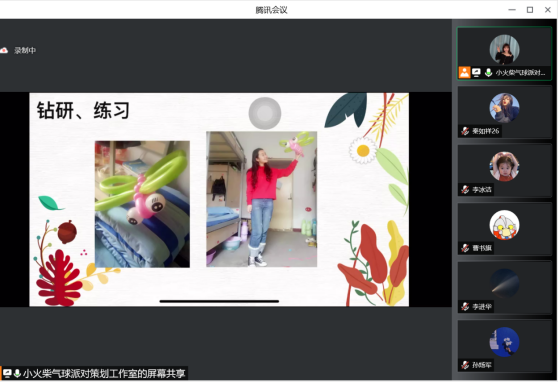Click the muted mic icon beside 曹书旗
558x382 pixels.
click(465, 248)
